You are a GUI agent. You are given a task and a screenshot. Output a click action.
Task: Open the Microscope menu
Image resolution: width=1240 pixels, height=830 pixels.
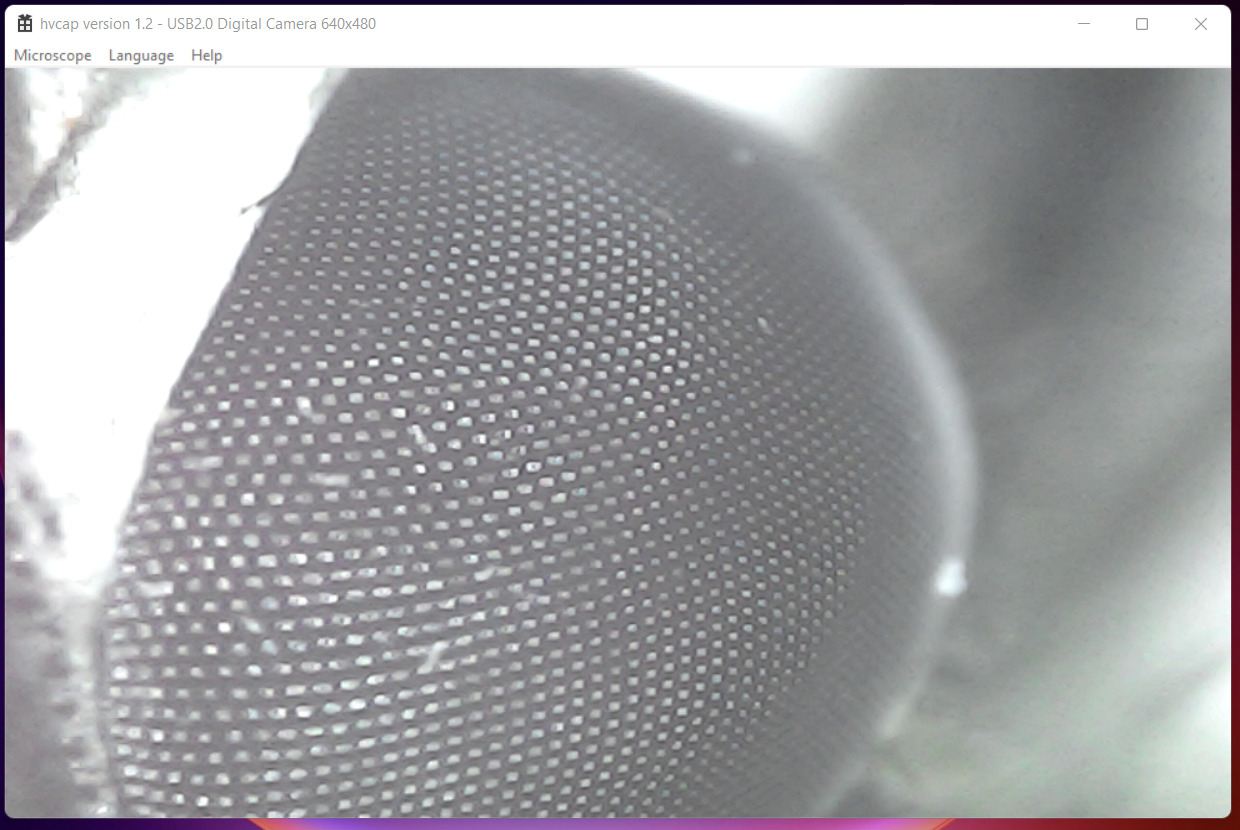pos(53,56)
